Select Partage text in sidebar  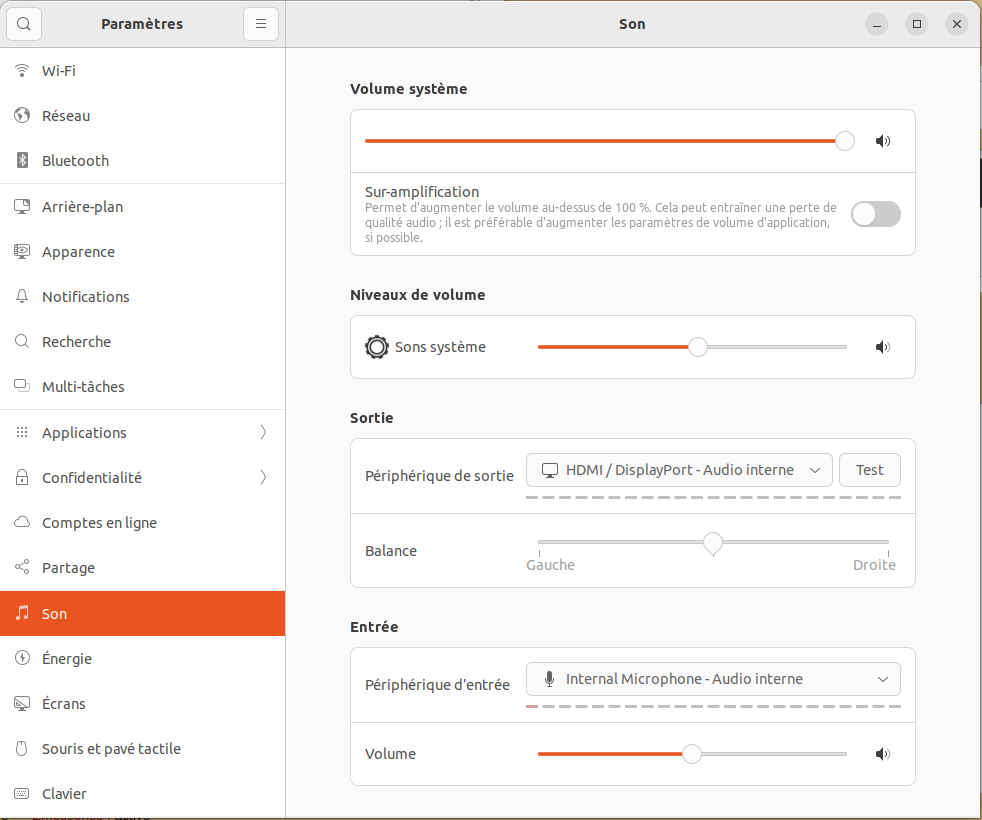[68, 568]
